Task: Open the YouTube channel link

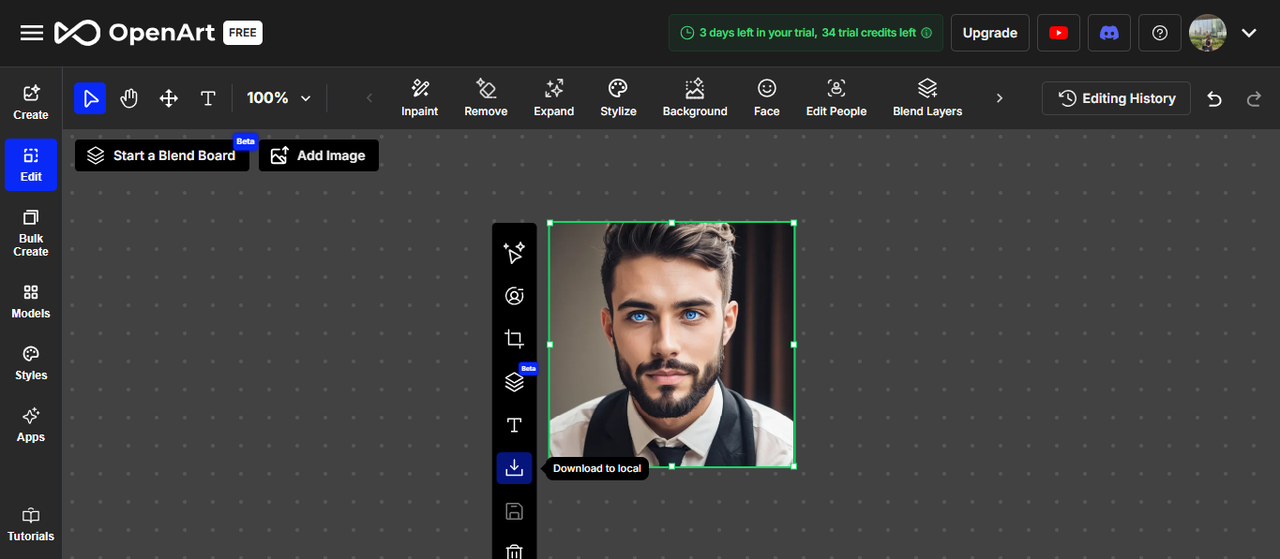Action: [x=1058, y=33]
